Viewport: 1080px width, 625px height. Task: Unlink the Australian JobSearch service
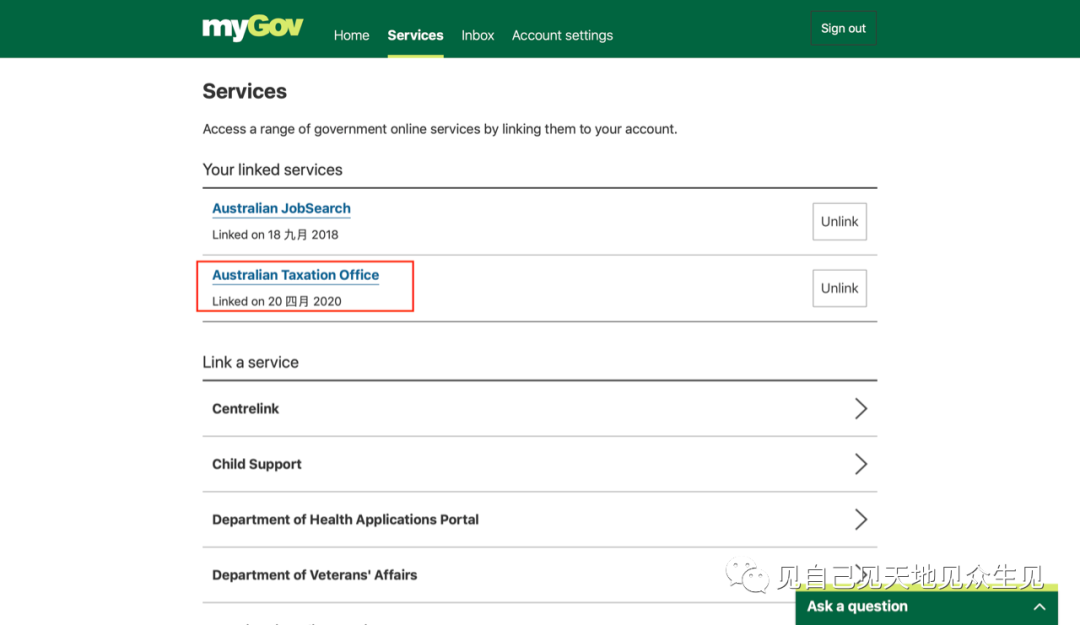[839, 221]
